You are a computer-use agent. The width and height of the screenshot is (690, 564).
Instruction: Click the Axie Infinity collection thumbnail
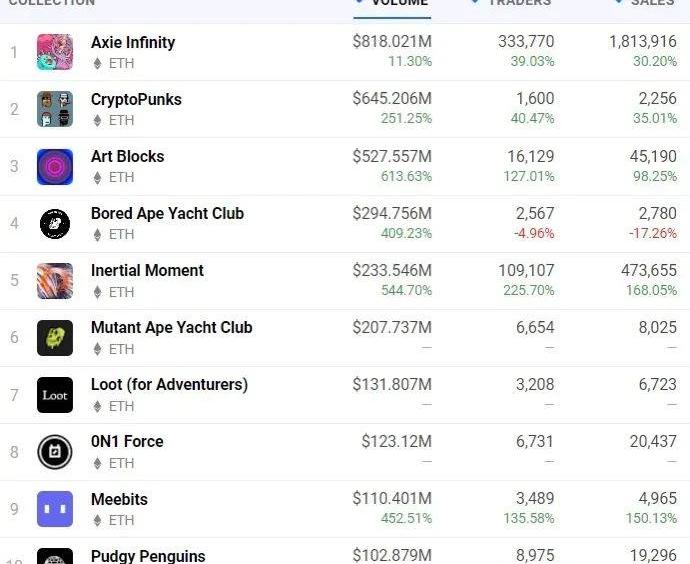[x=55, y=52]
